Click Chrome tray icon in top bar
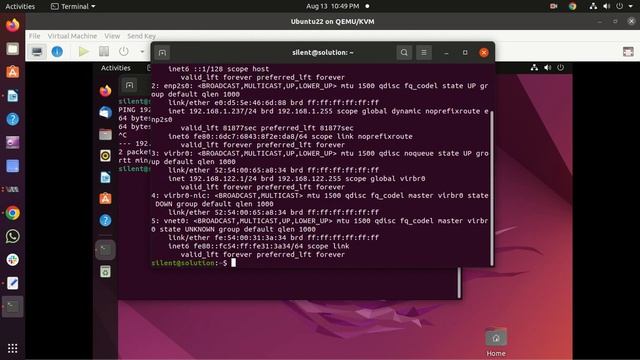This screenshot has height=360, width=640. (x=572, y=6)
